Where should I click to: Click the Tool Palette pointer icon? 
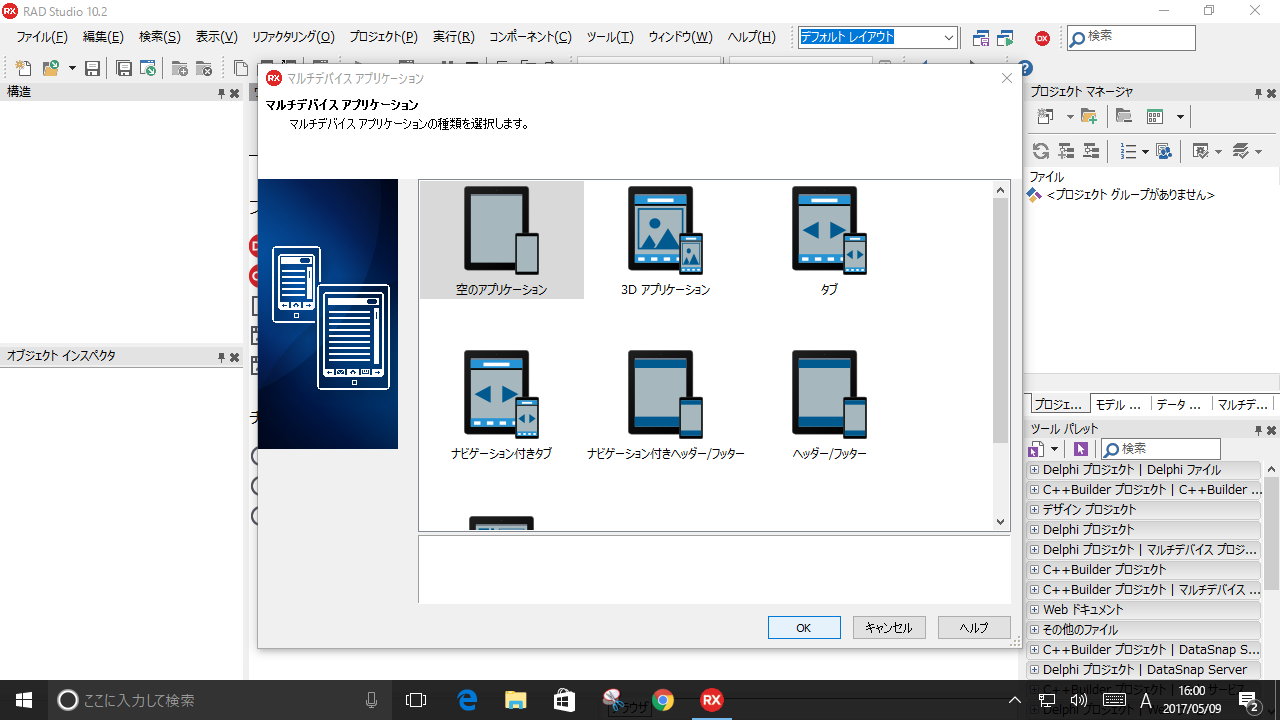[x=1080, y=449]
